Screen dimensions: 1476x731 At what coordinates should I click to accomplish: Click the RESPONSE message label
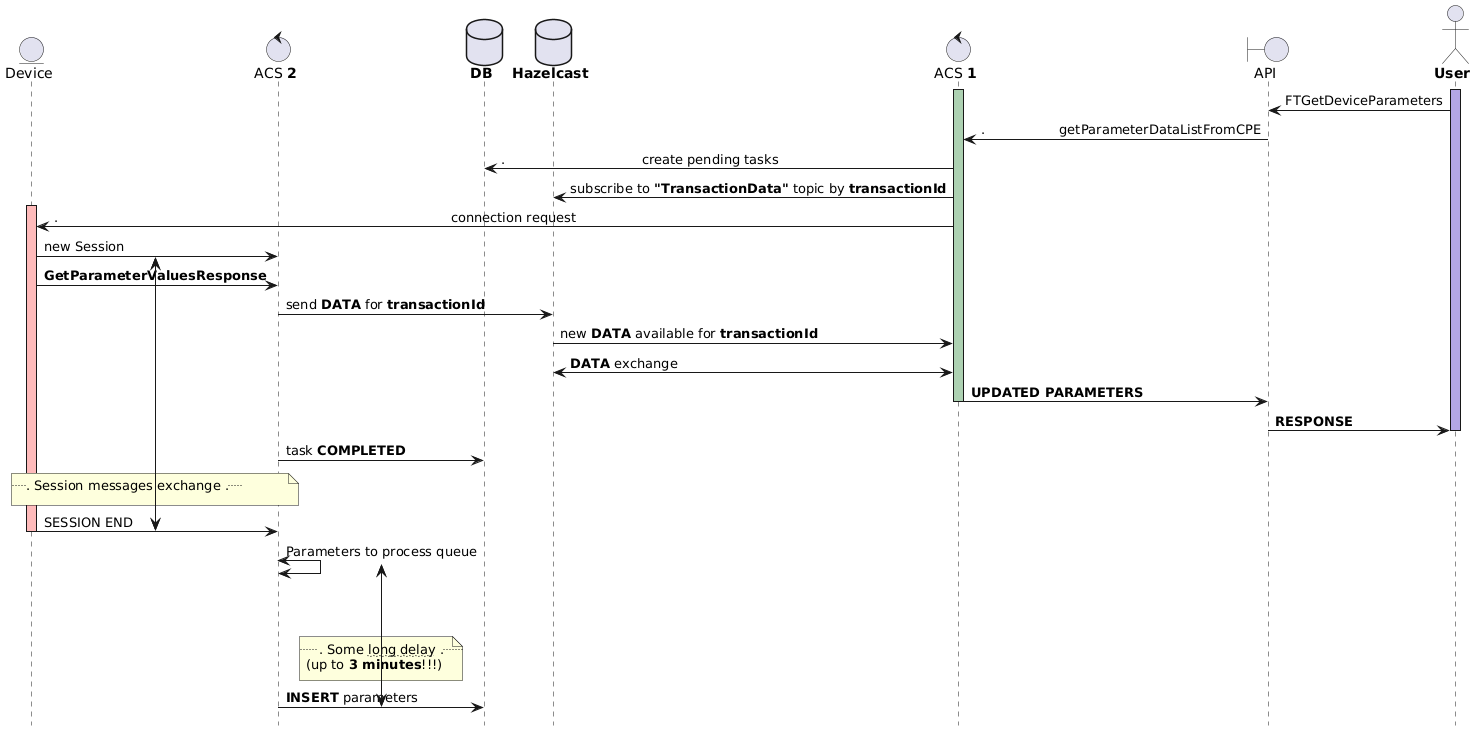click(1313, 422)
